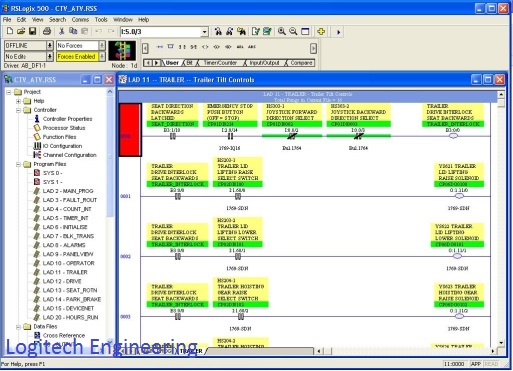Image resolution: width=513 pixels, height=371 pixels.
Task: Save the project with the floppy icon
Action: [32, 31]
